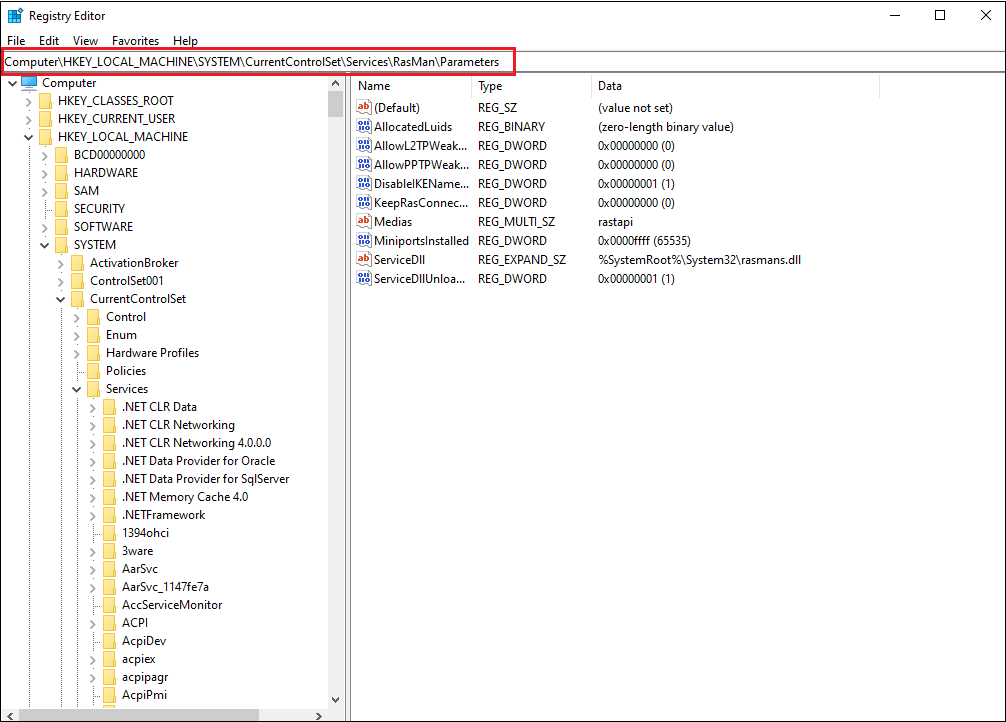Click the 1394ohci service folder icon
Image resolution: width=1006 pixels, height=722 pixels.
pos(110,533)
